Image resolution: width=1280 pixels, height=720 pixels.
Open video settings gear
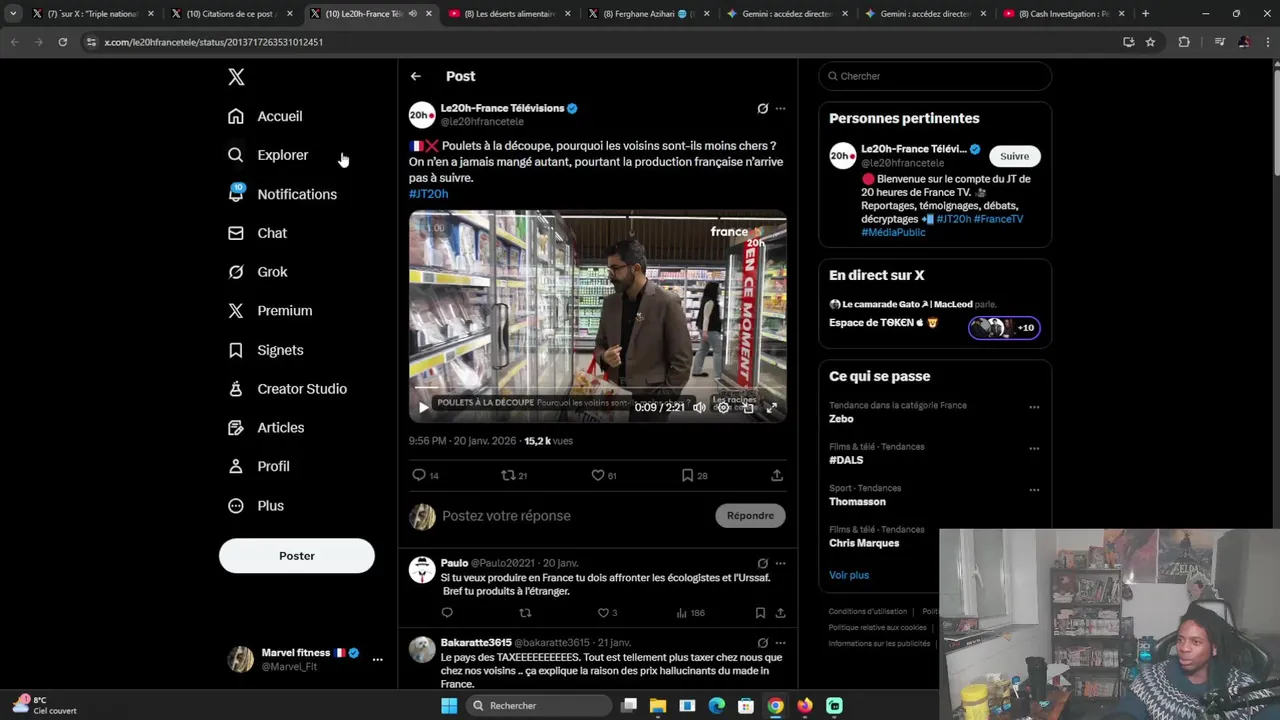(x=724, y=408)
